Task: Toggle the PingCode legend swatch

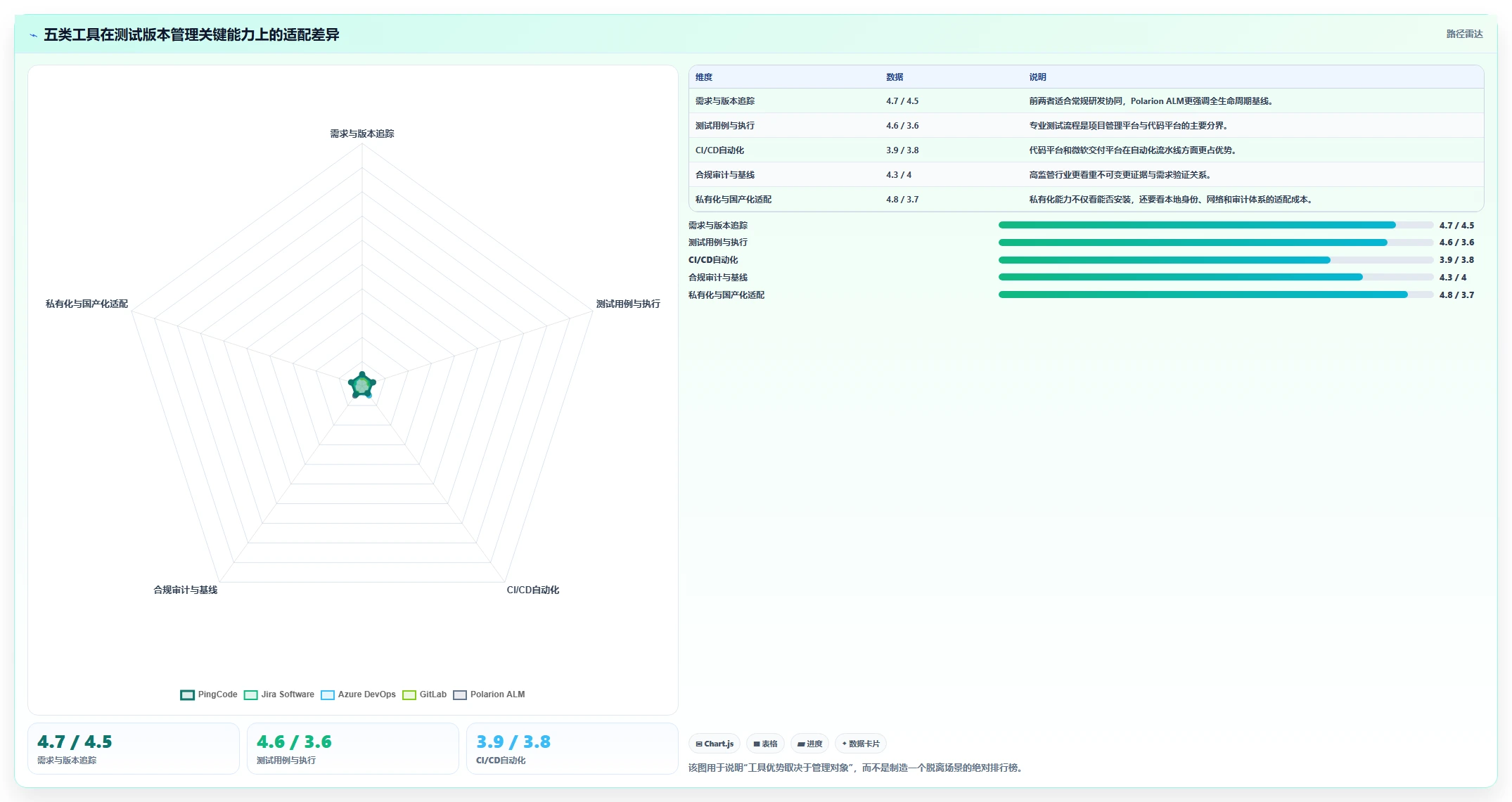Action: [187, 694]
